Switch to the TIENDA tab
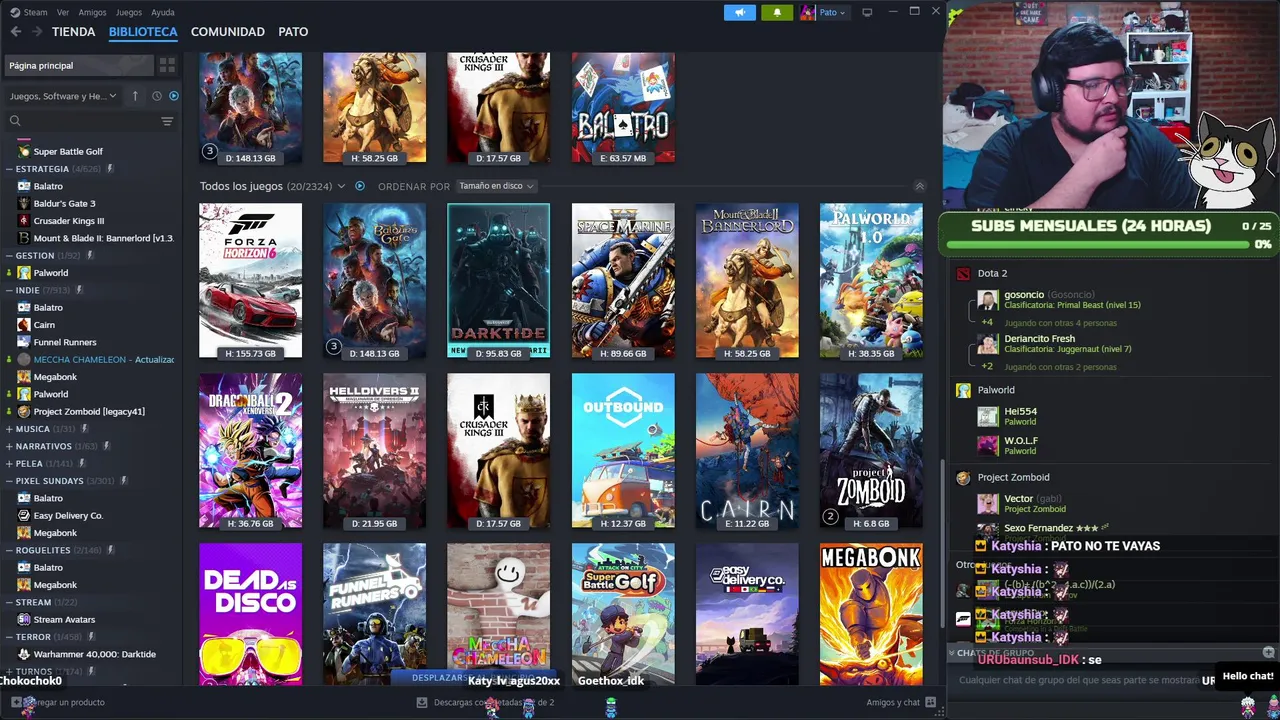Screen dimensions: 1280x720 tap(73, 32)
